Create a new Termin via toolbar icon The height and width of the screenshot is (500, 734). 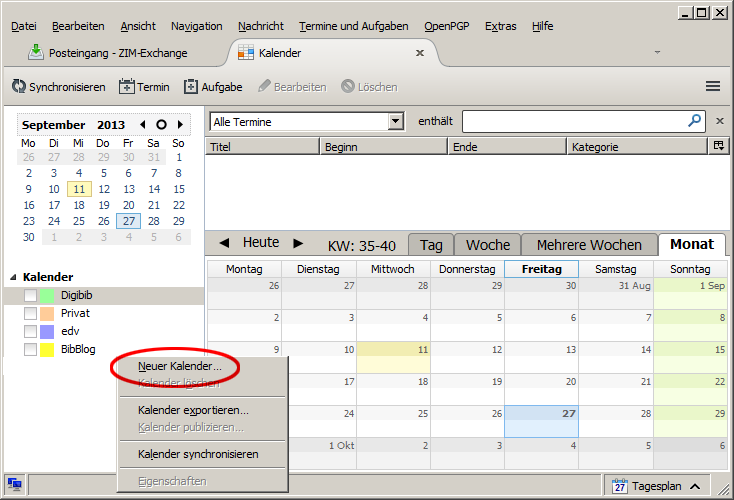tap(127, 87)
